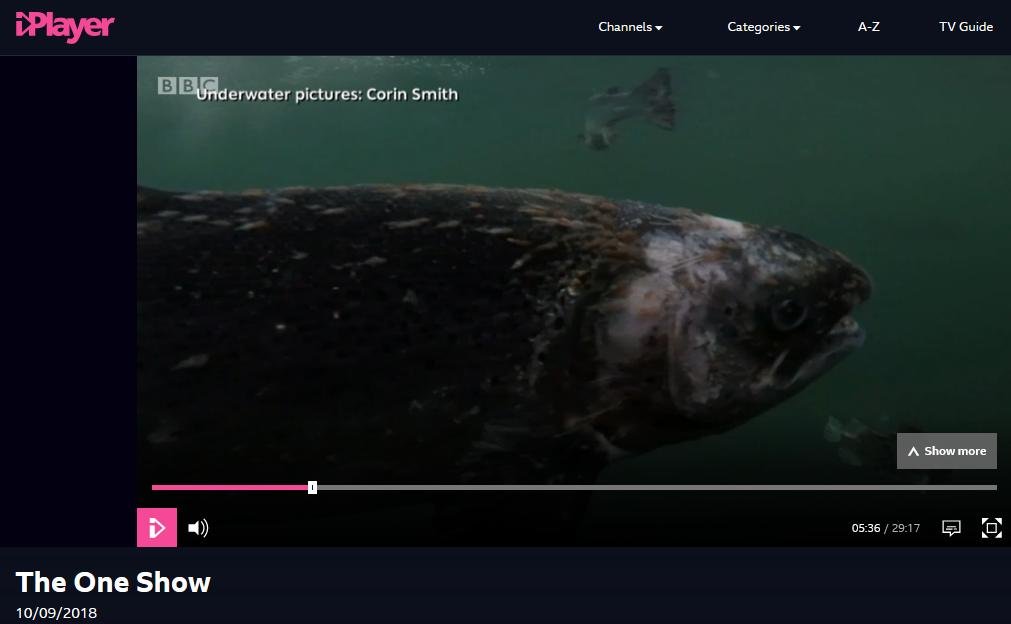Click the play icon inside the iPlayer logo
Screen dimensions: 1011x624
click(x=25, y=27)
